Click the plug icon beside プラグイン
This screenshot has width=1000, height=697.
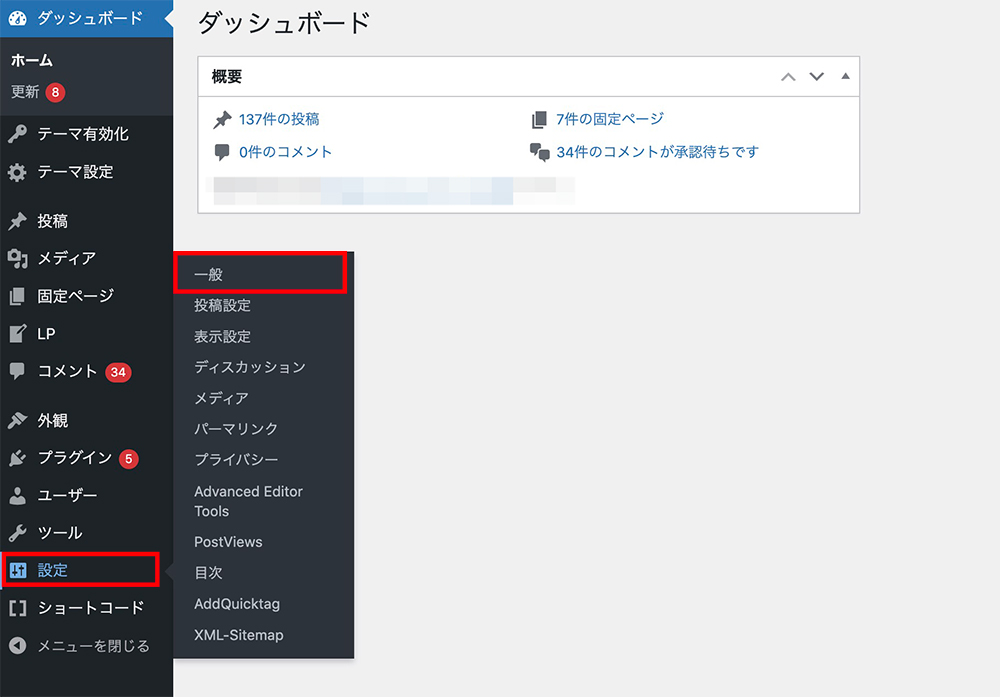[x=18, y=458]
